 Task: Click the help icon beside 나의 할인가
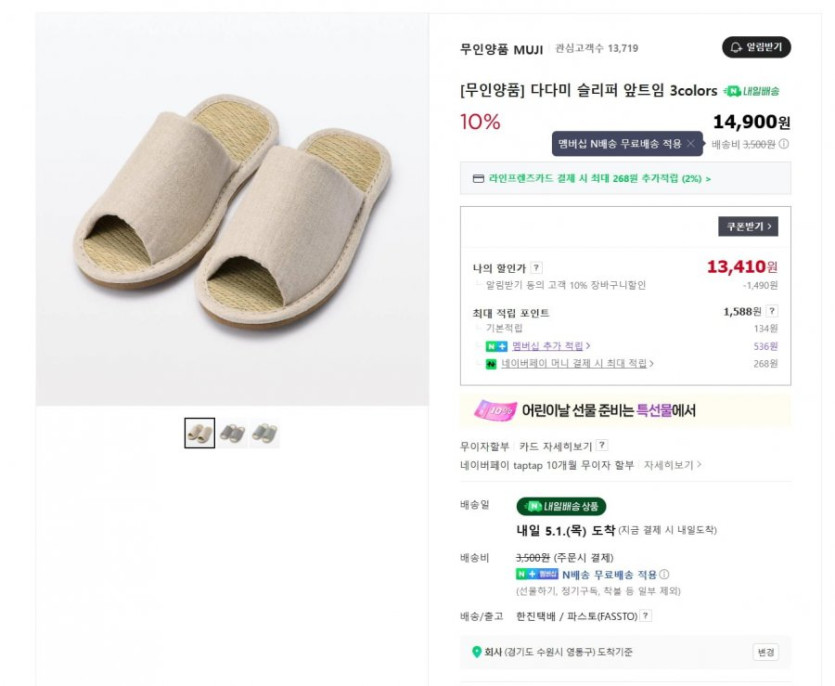coord(537,268)
